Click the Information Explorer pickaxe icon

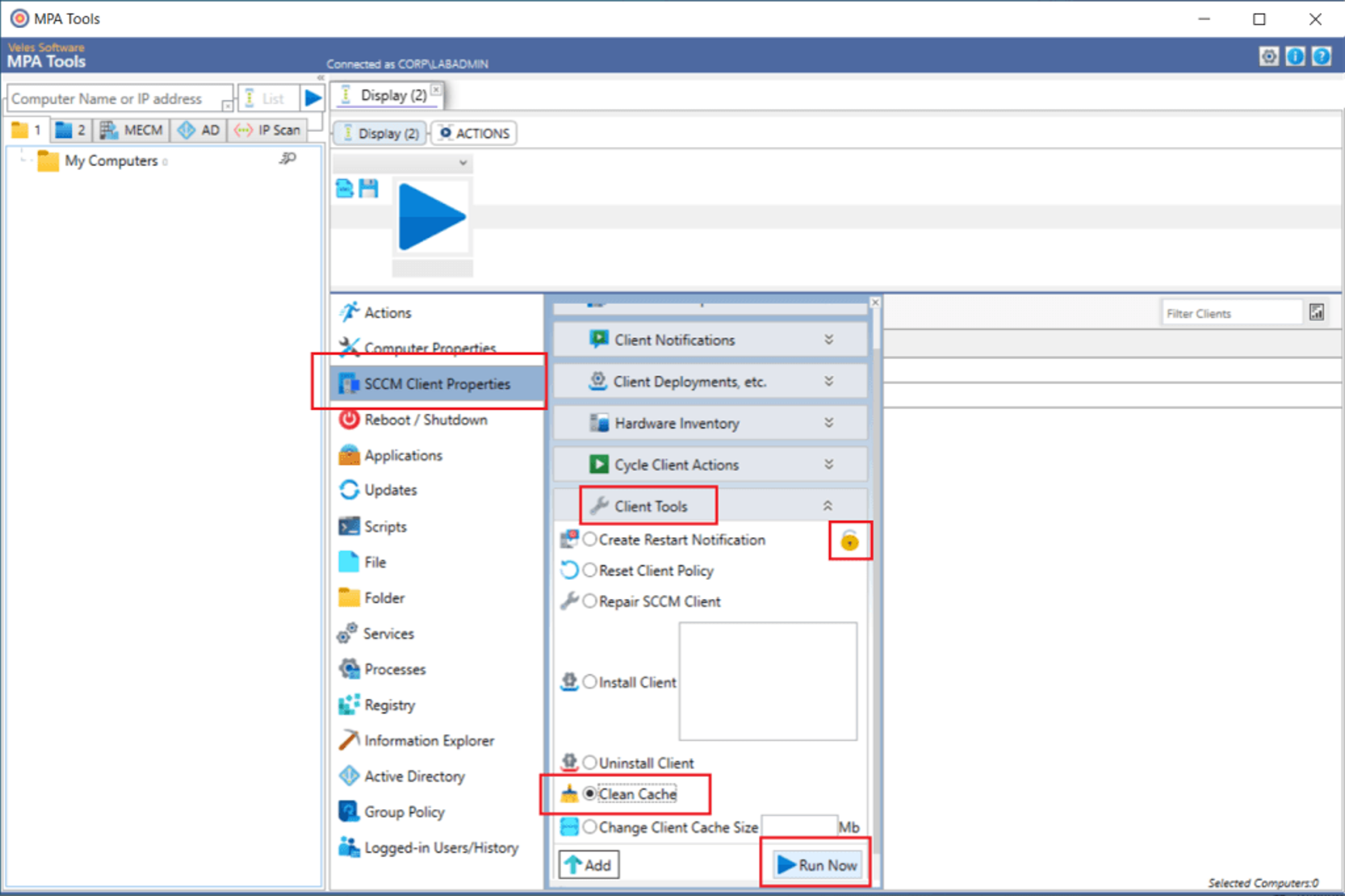pyautogui.click(x=349, y=739)
